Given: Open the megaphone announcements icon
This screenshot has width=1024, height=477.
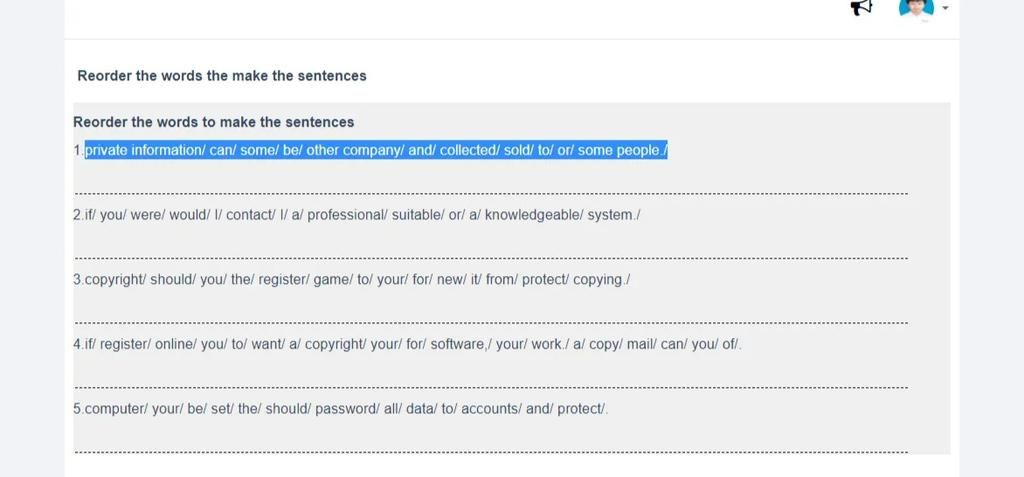Looking at the screenshot, I should (x=861, y=7).
